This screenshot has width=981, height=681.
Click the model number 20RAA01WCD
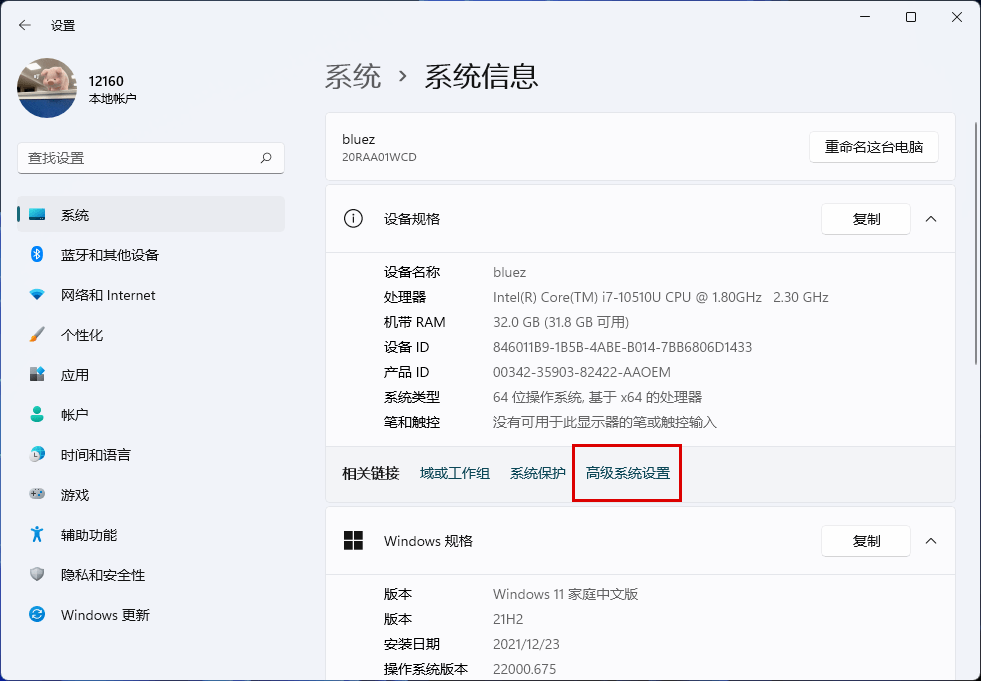click(x=379, y=157)
